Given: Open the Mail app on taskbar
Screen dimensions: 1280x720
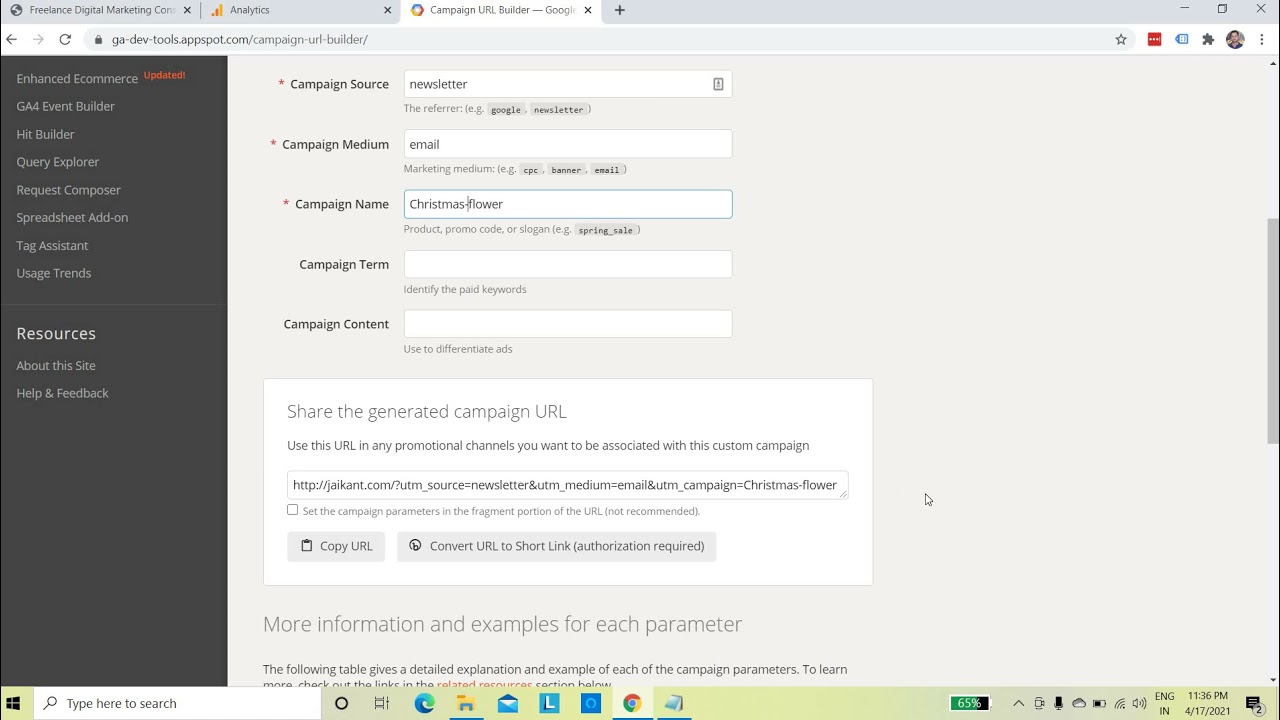Looking at the screenshot, I should [x=508, y=703].
